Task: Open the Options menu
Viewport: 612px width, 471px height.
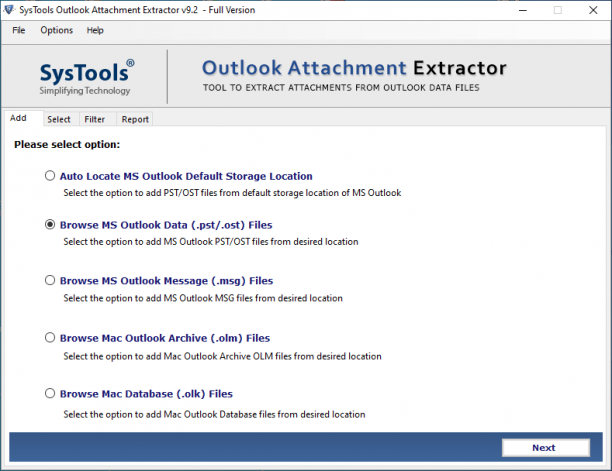Action: (57, 30)
